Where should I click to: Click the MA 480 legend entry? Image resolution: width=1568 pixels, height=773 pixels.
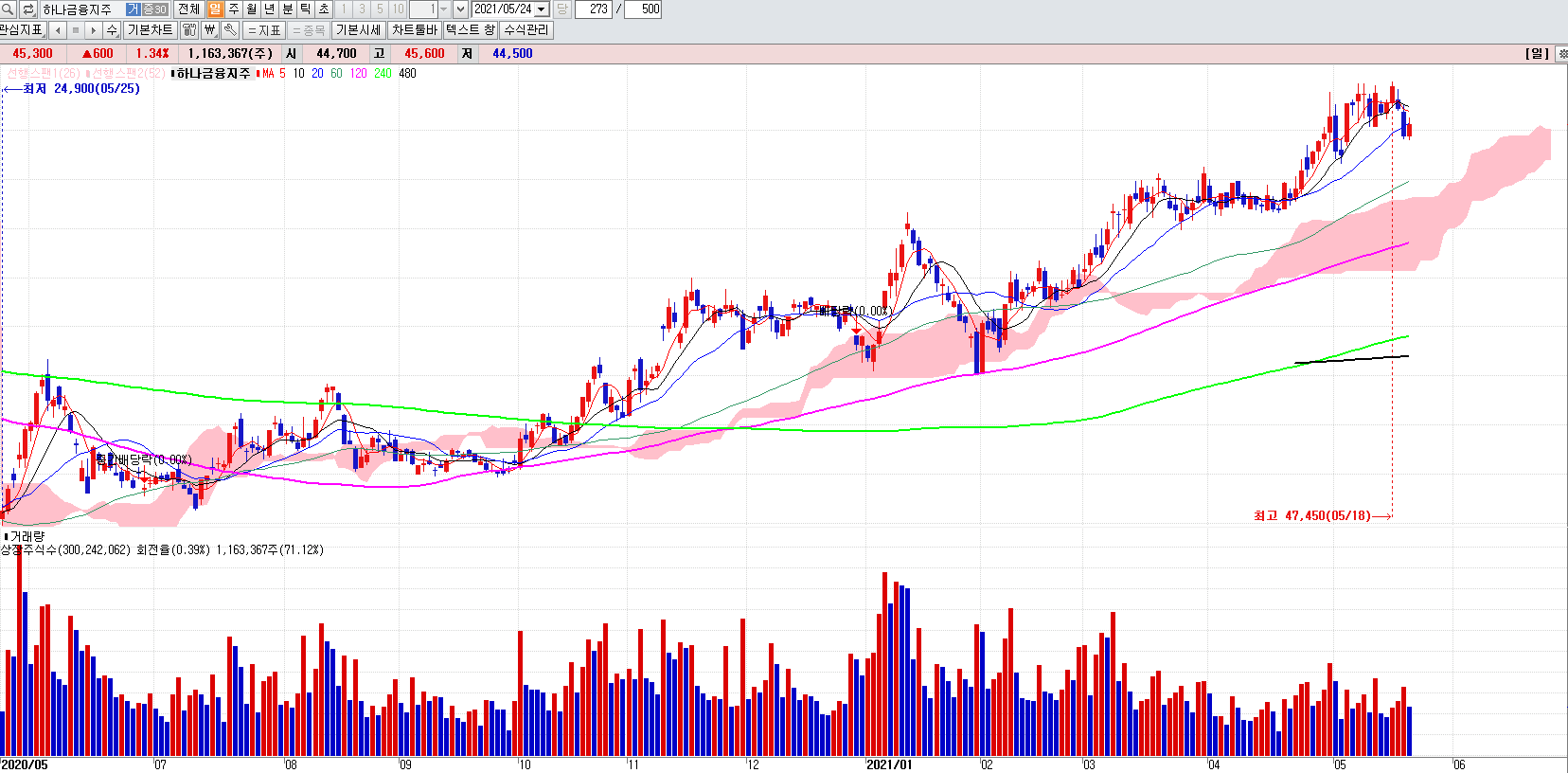point(407,73)
